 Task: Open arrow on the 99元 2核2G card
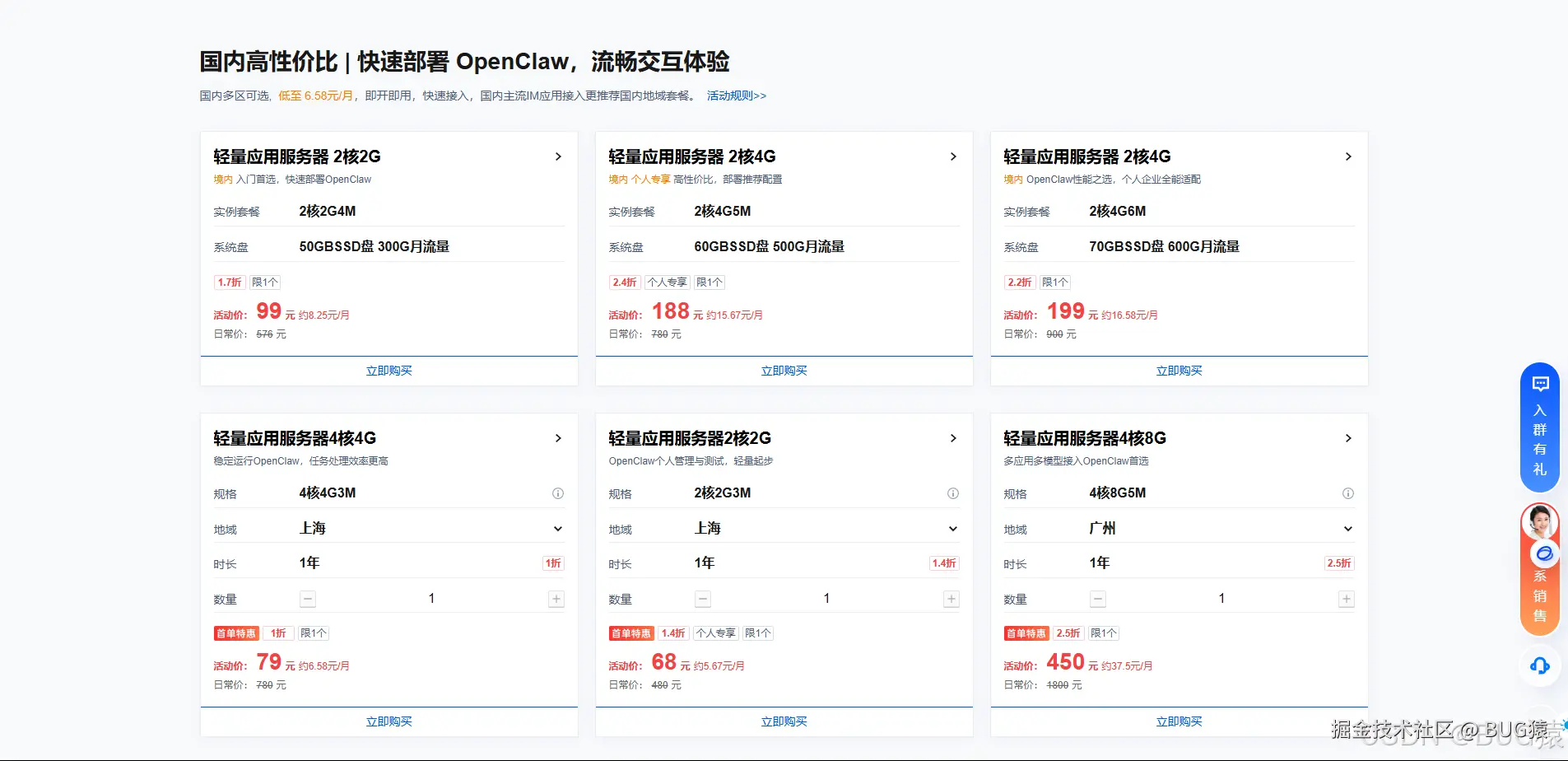(558, 156)
